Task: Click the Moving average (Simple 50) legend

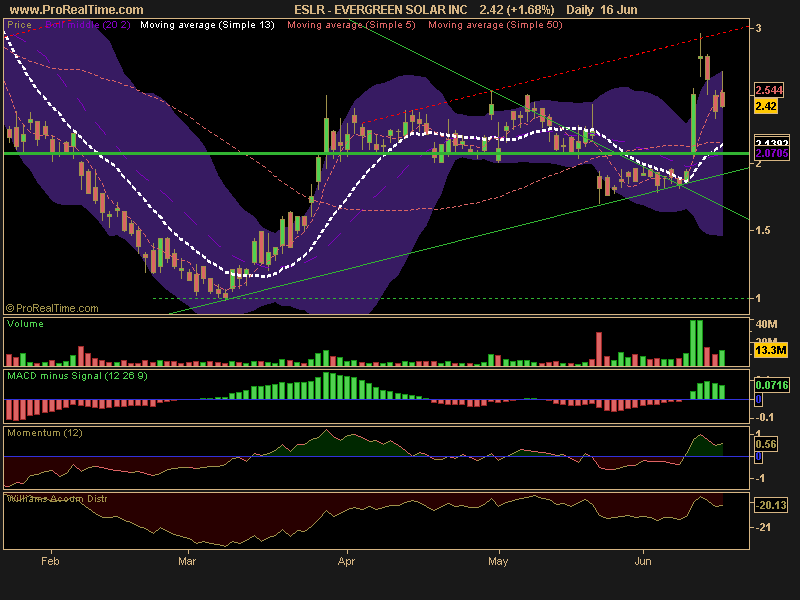Action: tap(495, 24)
